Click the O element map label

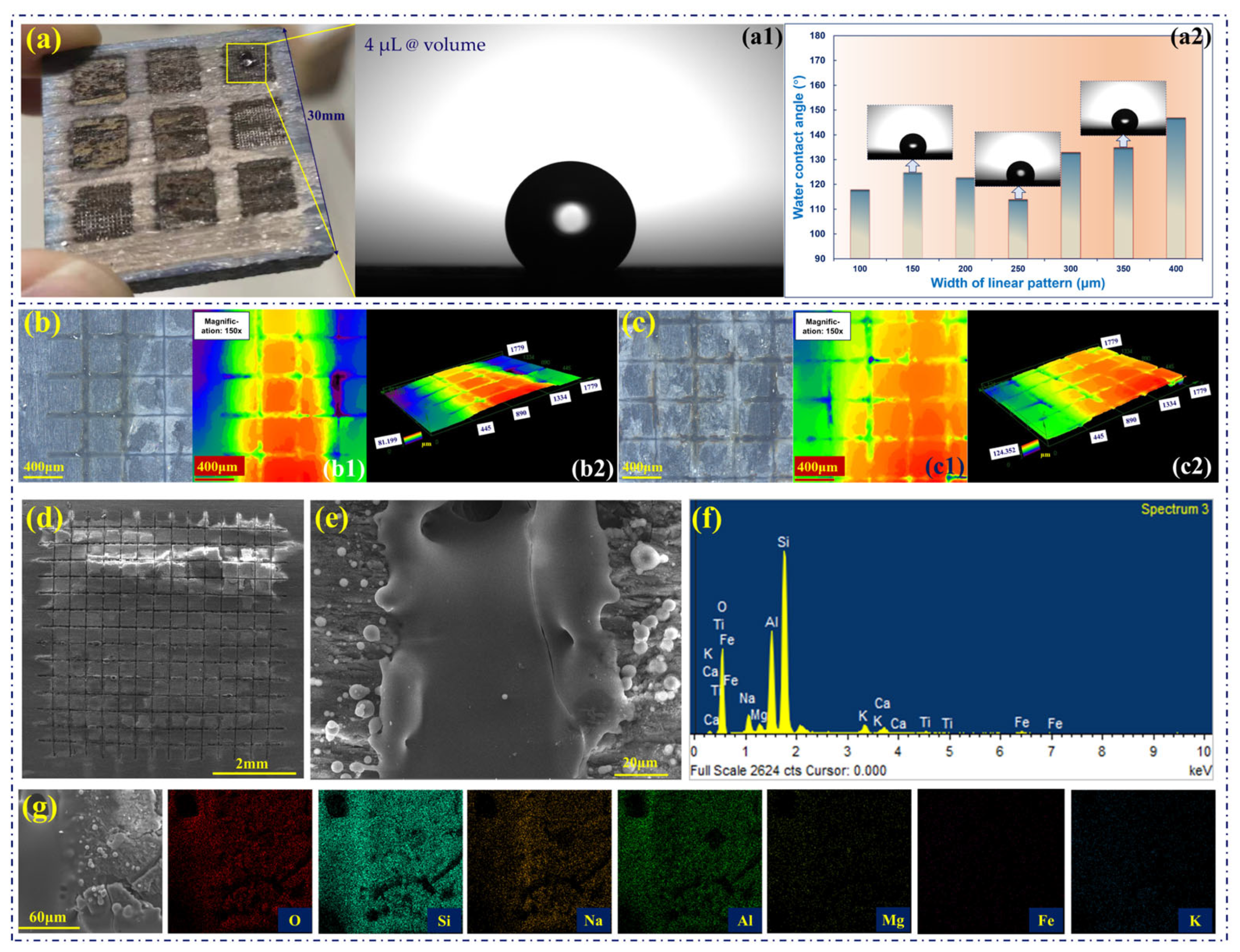(x=294, y=920)
